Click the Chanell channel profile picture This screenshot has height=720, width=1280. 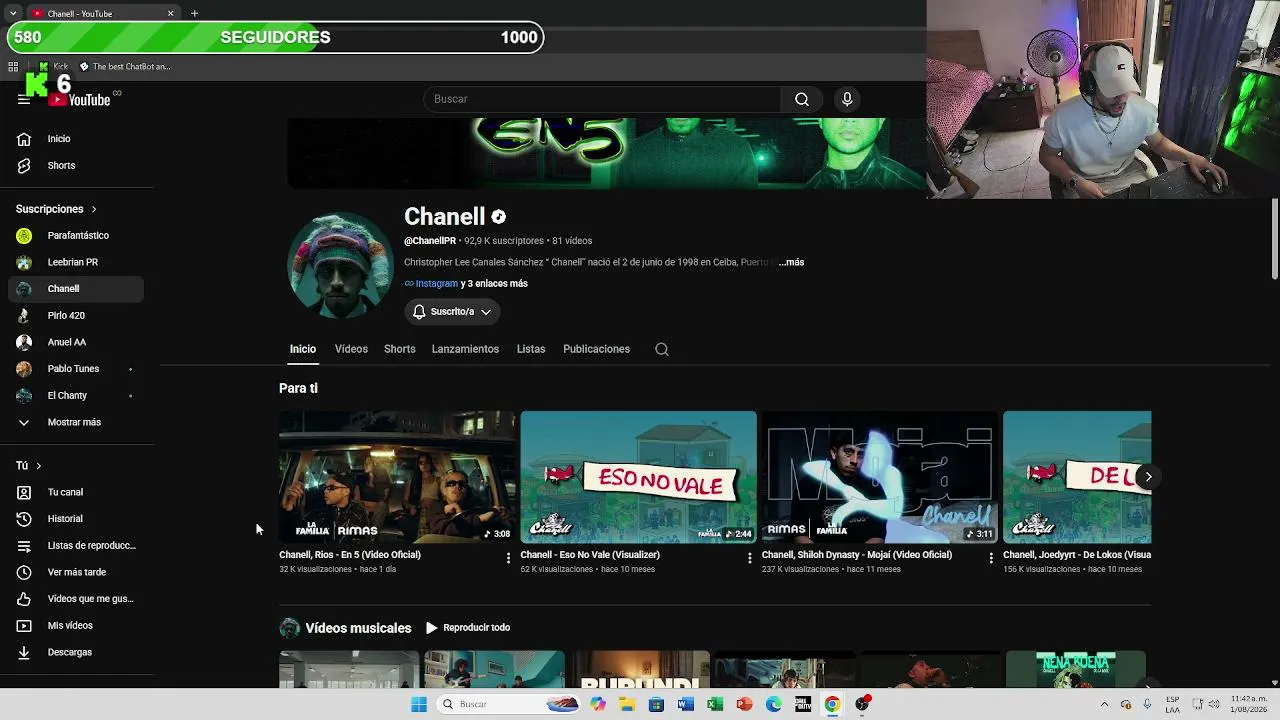coord(340,265)
